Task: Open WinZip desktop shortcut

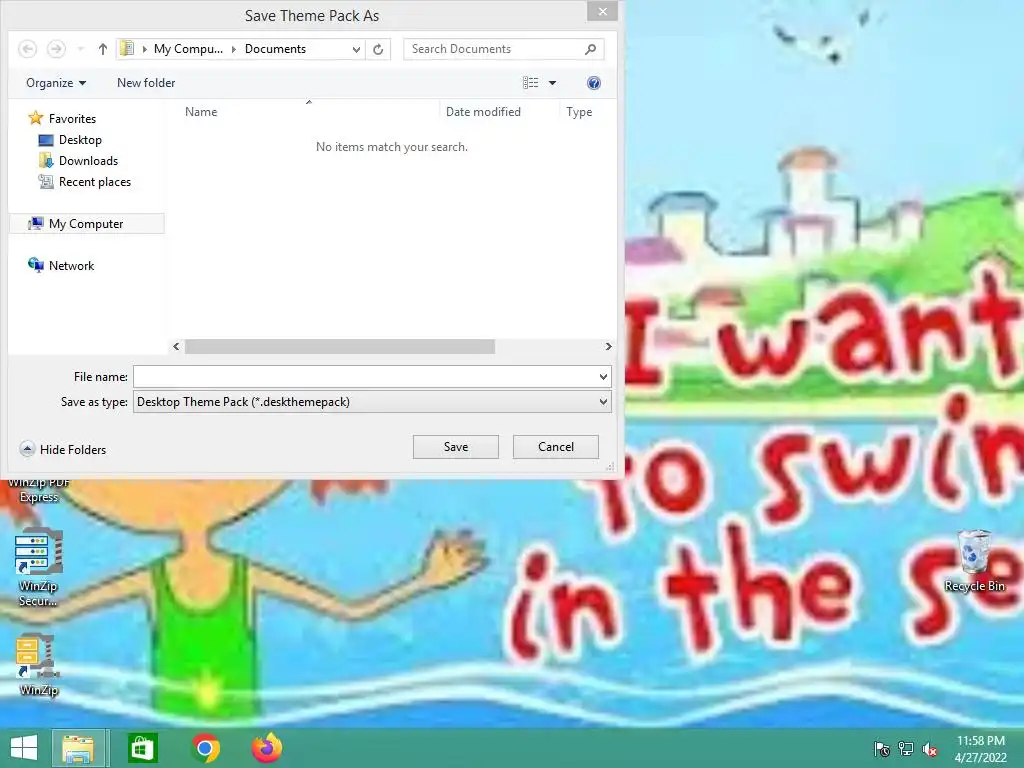Action: point(38,665)
